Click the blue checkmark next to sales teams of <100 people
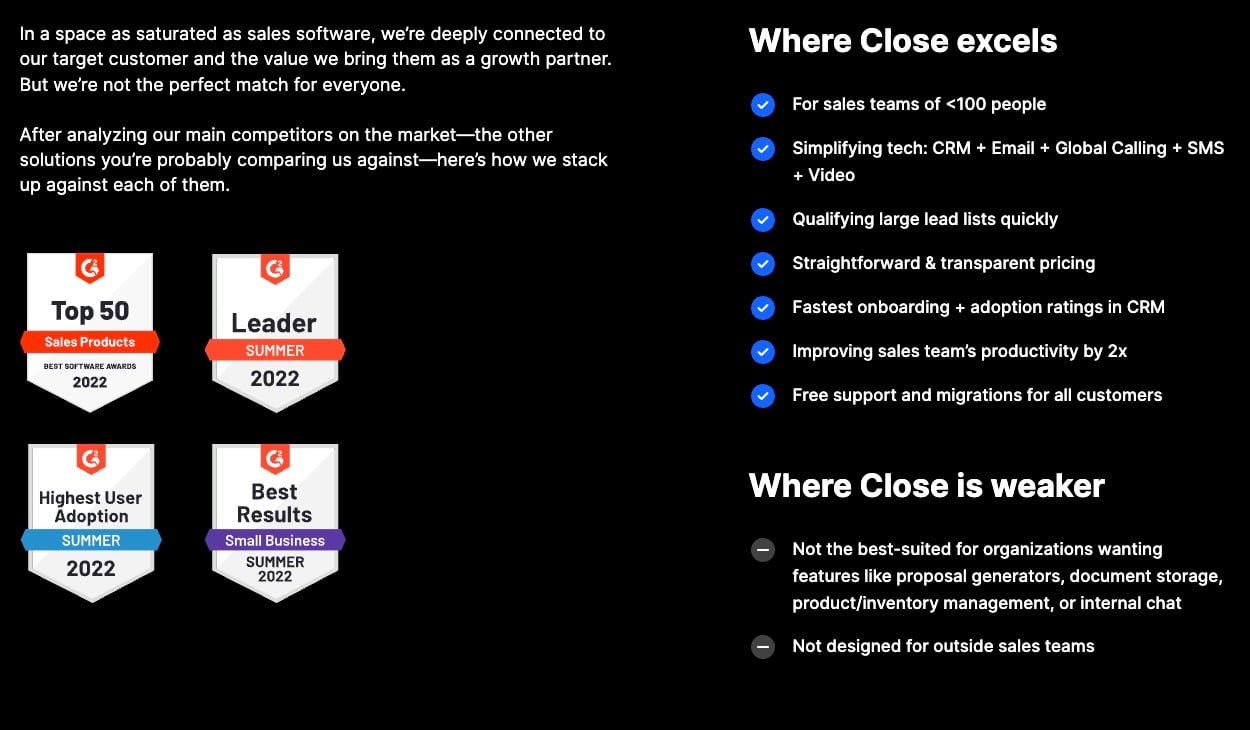Viewport: 1250px width, 730px height. tap(763, 105)
